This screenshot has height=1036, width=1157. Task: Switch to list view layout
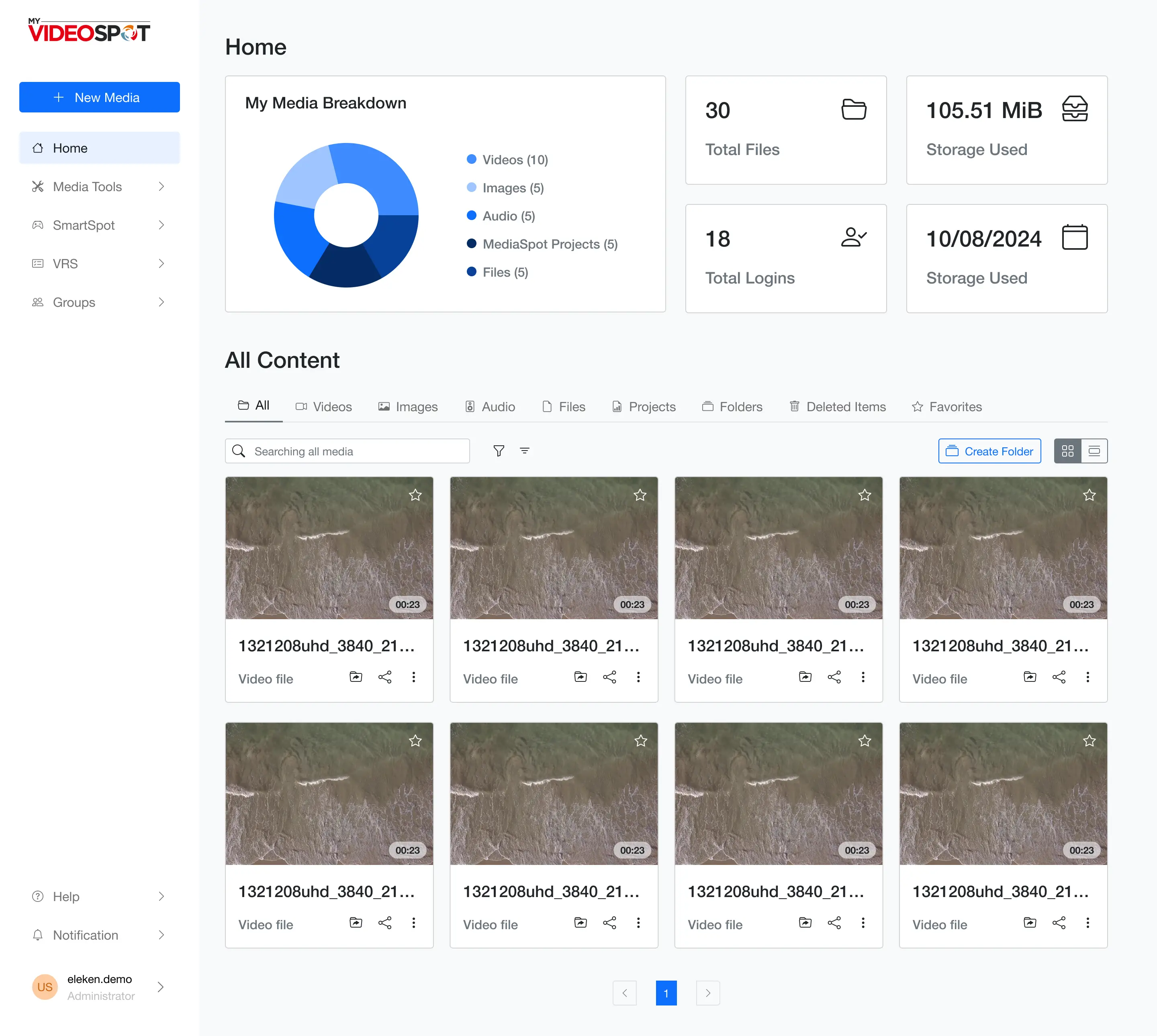coord(1094,451)
